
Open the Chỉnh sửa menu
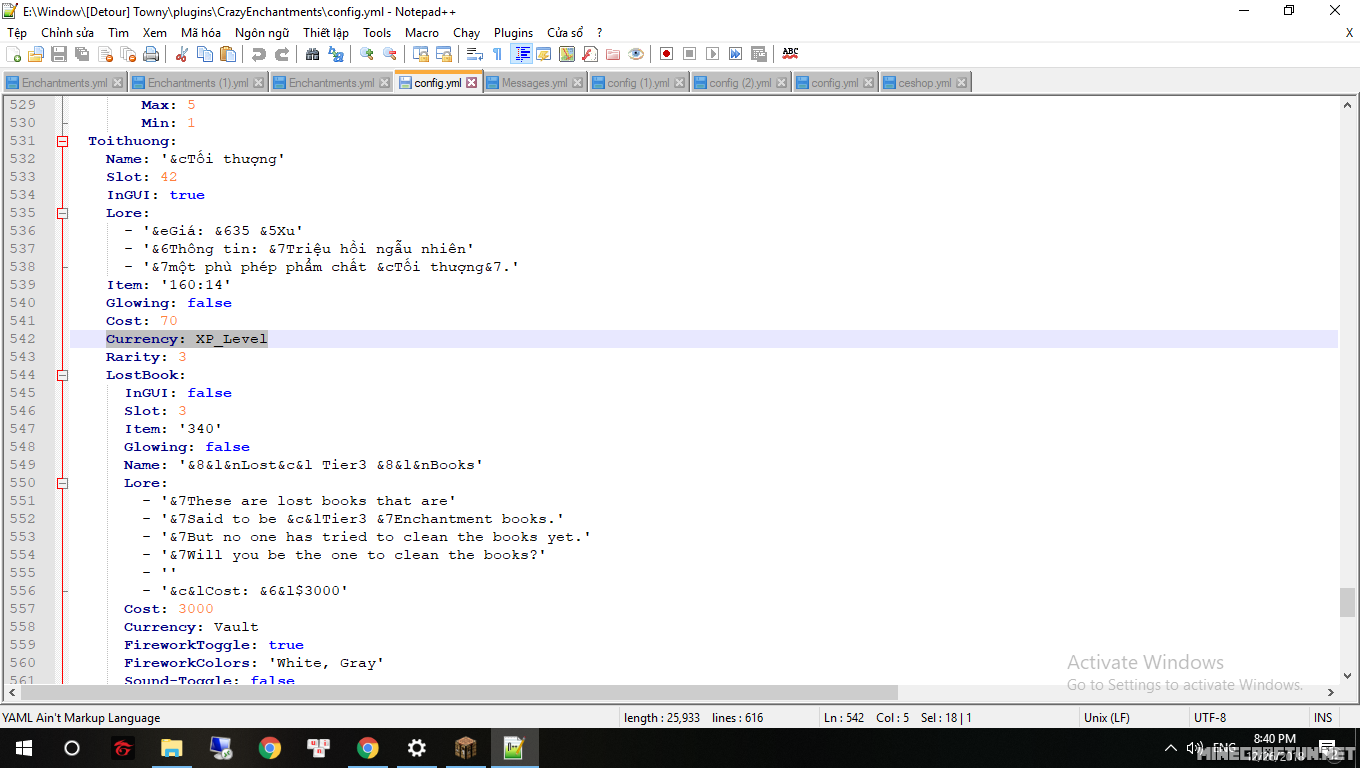[x=68, y=33]
